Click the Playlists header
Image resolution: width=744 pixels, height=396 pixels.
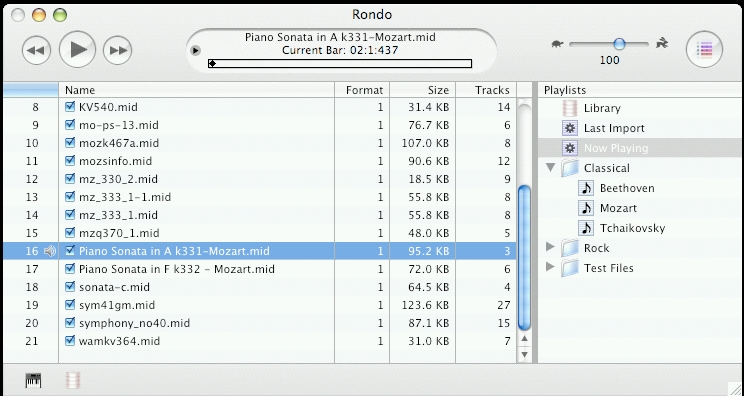click(641, 90)
